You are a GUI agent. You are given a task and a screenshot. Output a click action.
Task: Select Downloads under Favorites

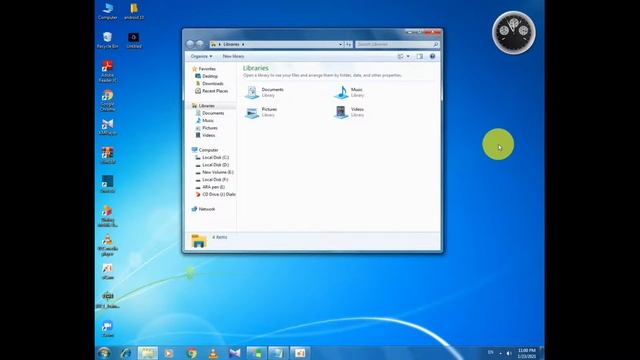209,84
